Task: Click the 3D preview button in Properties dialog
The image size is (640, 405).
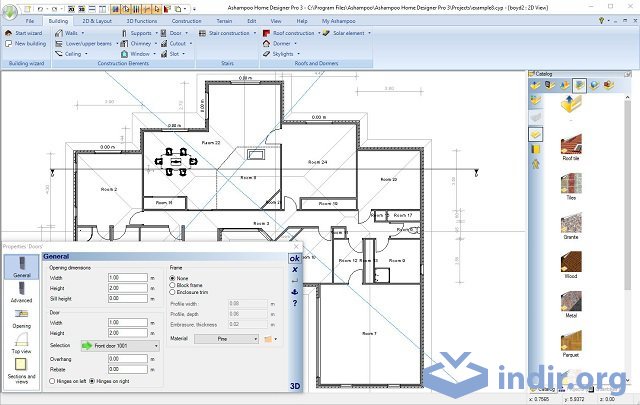Action: [x=295, y=386]
